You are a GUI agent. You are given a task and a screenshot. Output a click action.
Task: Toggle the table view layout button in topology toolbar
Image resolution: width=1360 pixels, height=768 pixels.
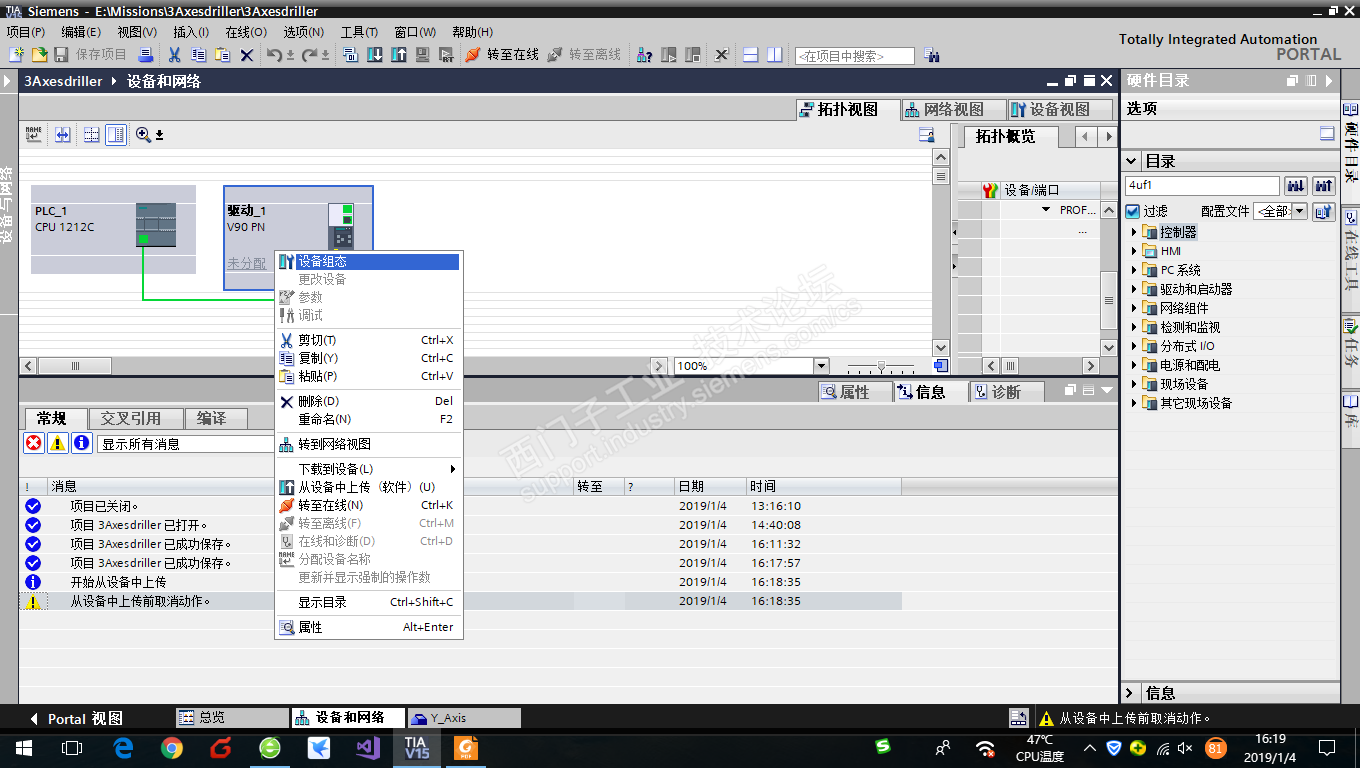[92, 134]
